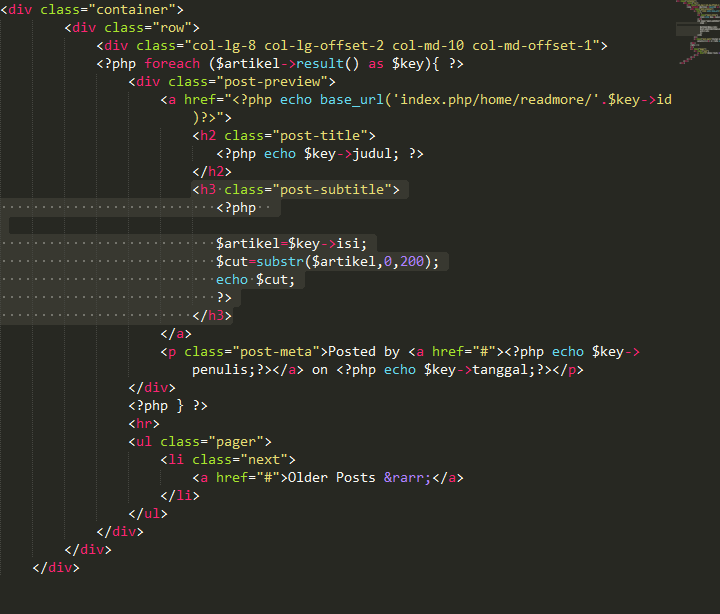
Task: Click the 'echo $cut;' line
Action: click(x=255, y=279)
